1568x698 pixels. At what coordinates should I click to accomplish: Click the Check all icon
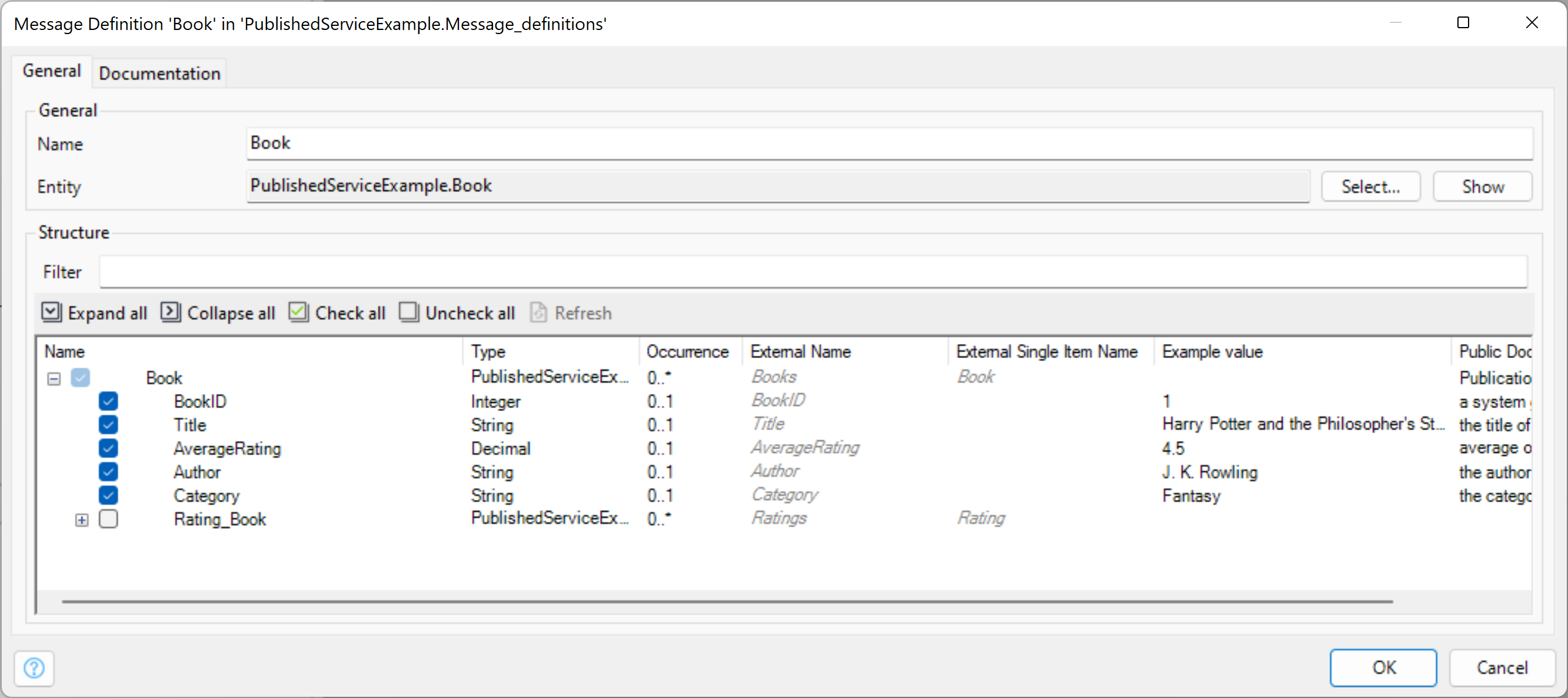point(298,312)
